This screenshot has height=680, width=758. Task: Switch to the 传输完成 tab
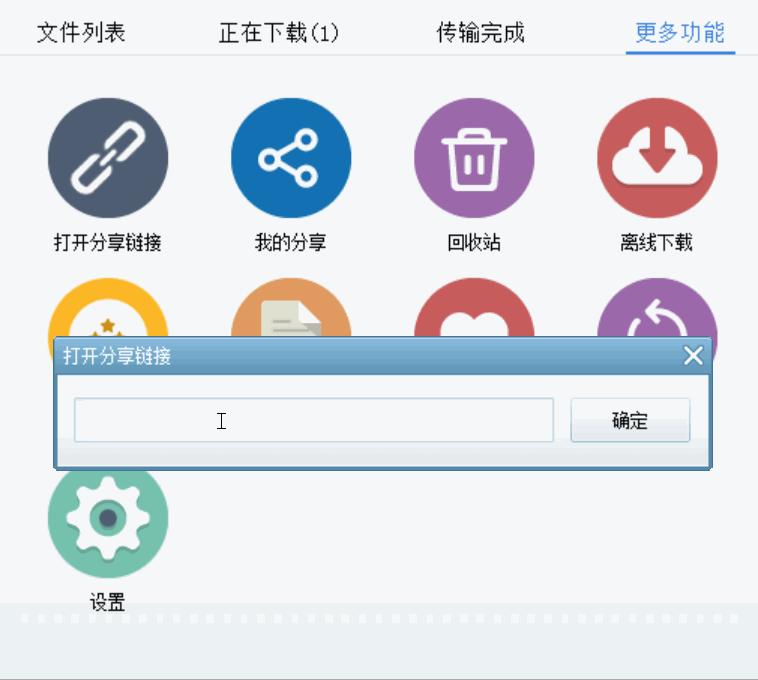coord(481,33)
